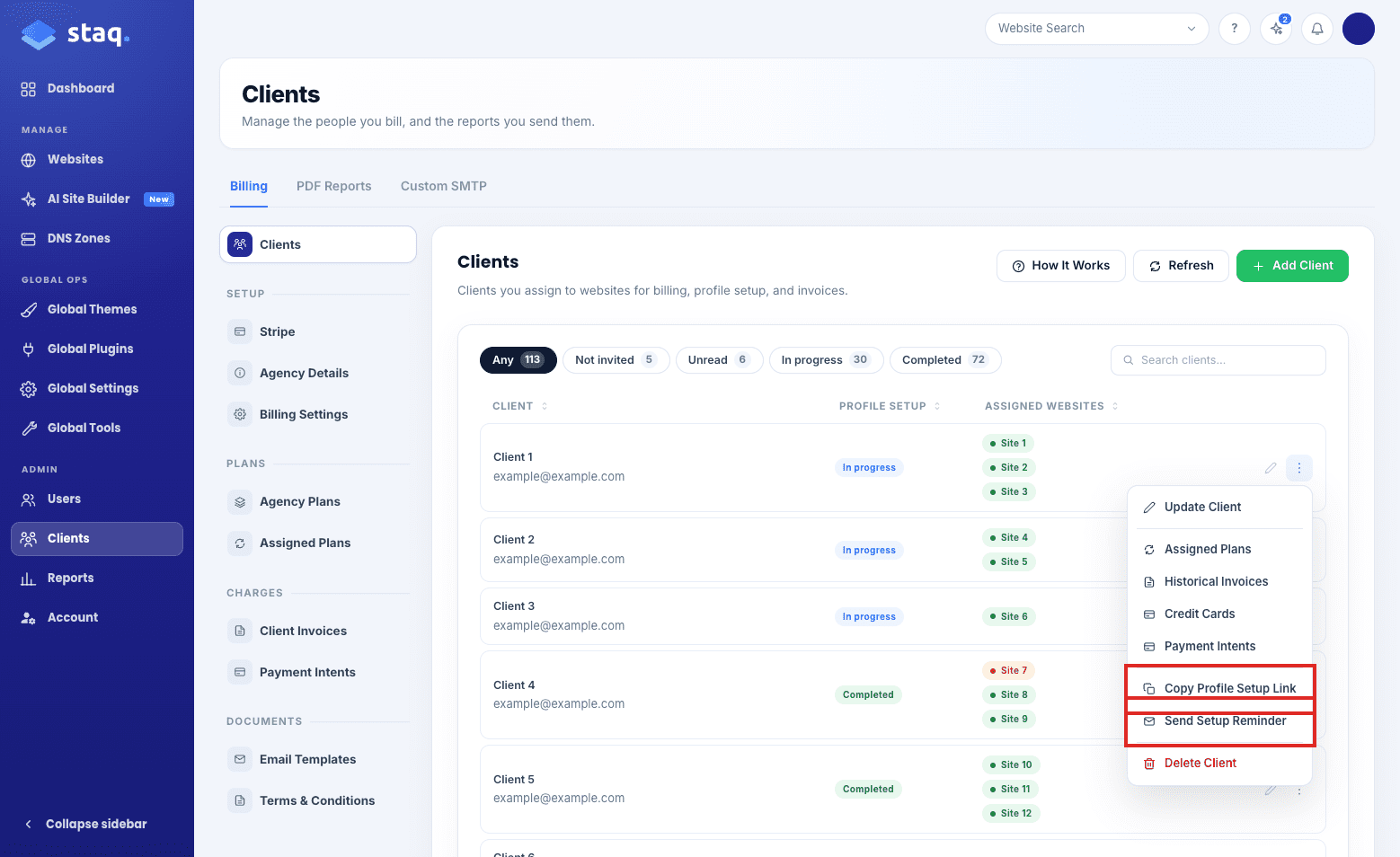Click the pencil edit icon for Client 1

pyautogui.click(x=1271, y=468)
